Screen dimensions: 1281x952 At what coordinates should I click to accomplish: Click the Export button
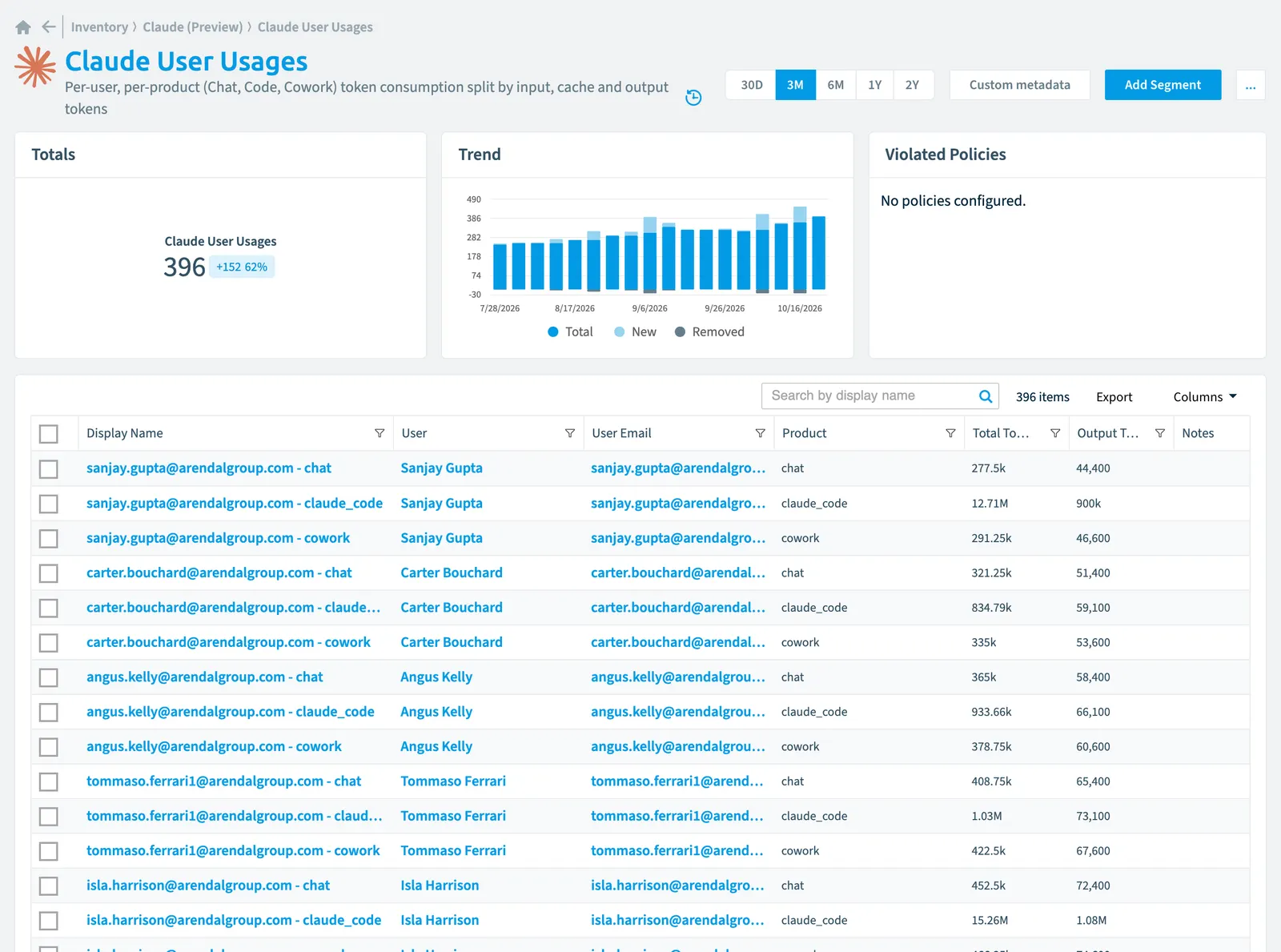[1114, 397]
